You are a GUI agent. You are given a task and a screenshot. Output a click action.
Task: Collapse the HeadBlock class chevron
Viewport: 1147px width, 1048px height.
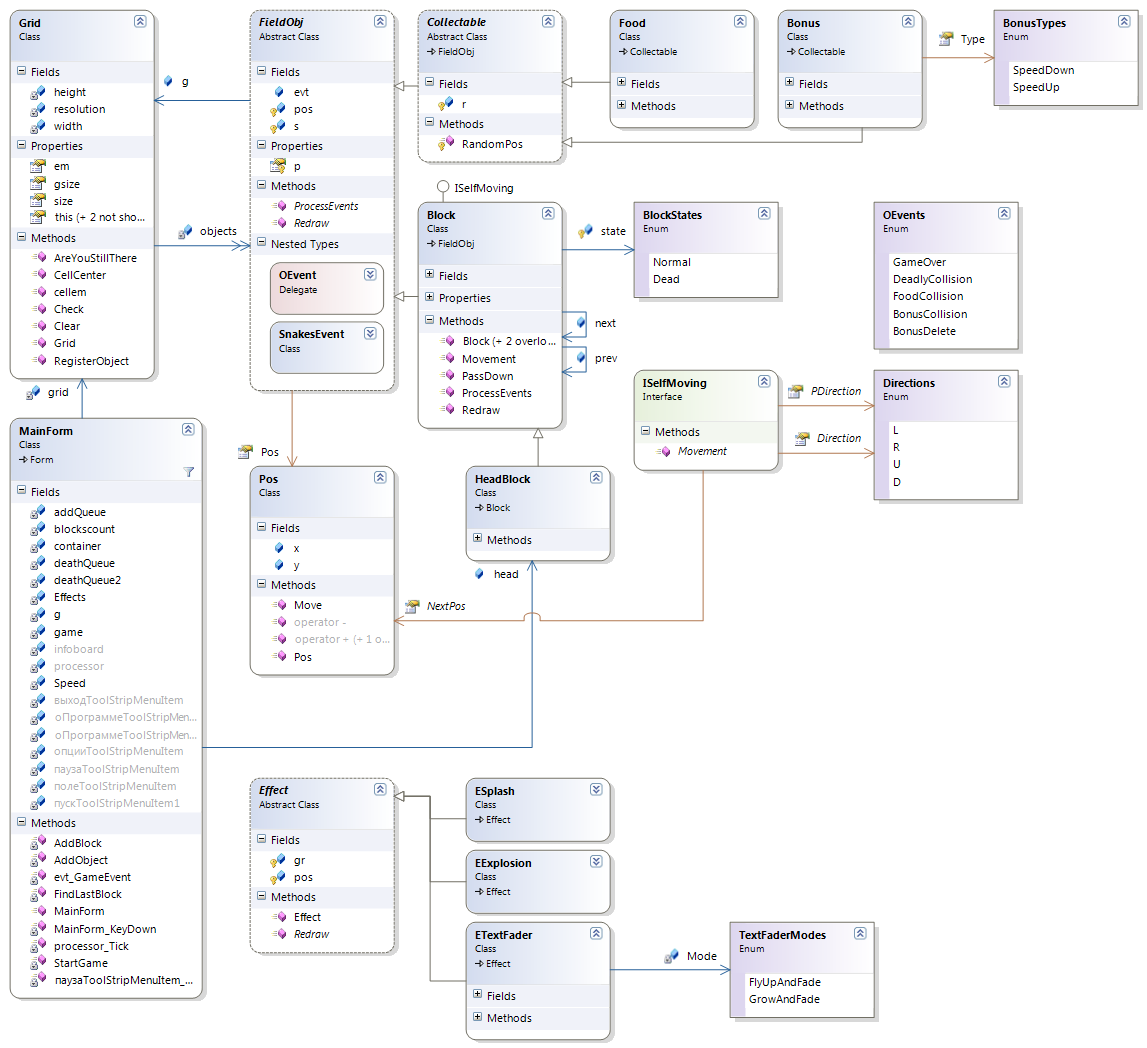(x=596, y=478)
